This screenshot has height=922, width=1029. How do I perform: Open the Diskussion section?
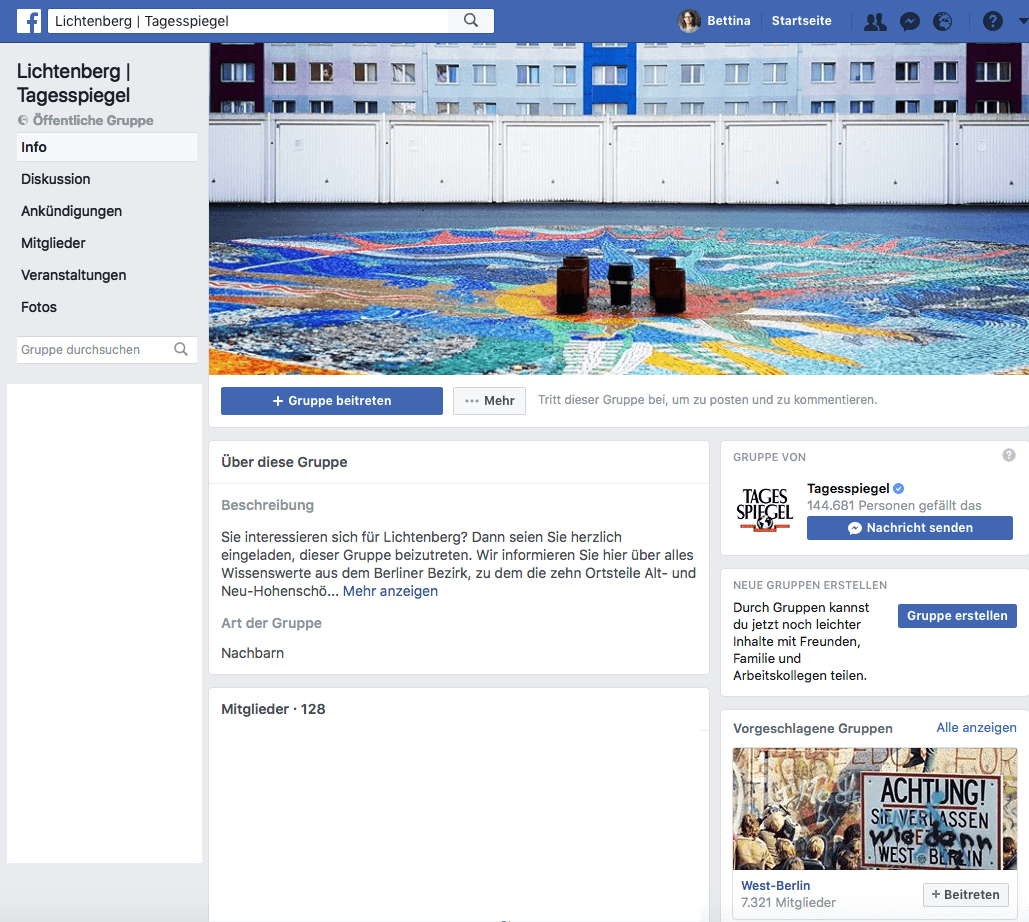56,179
